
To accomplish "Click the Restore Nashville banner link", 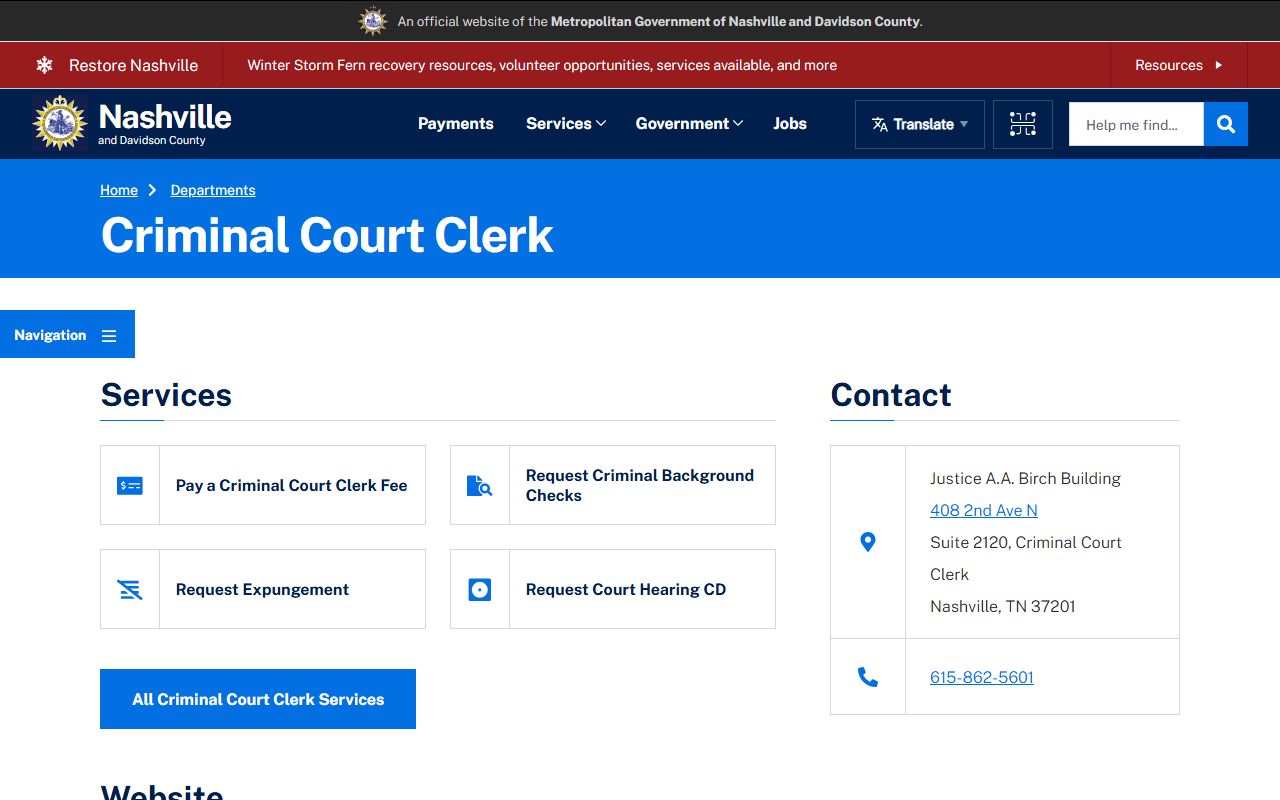I will [133, 65].
